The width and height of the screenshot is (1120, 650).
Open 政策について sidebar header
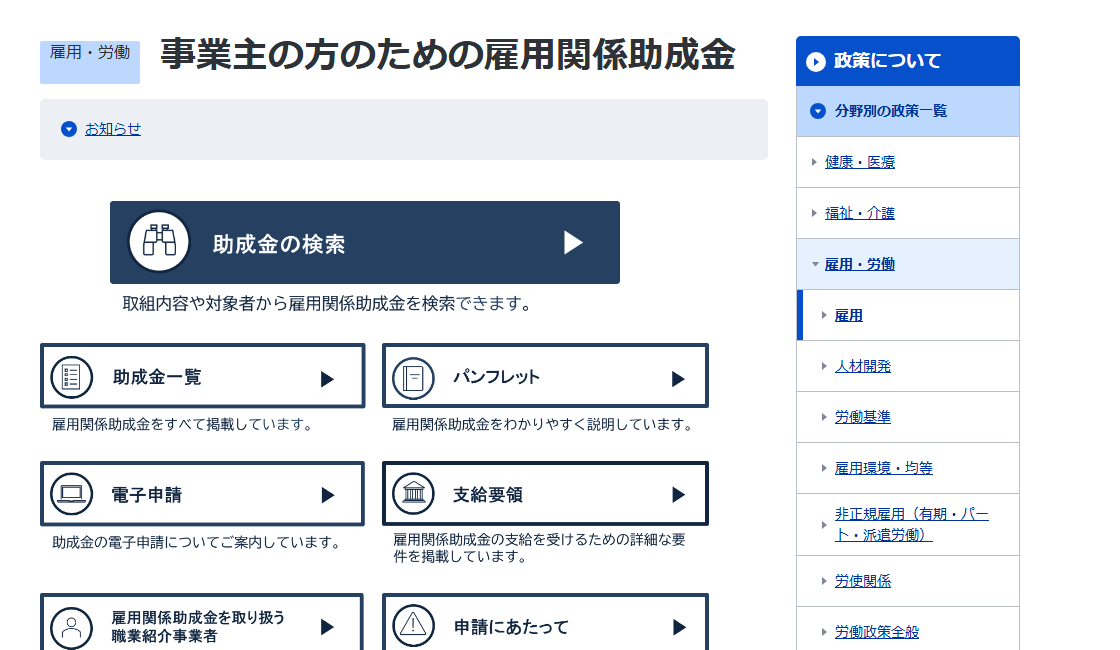coord(908,61)
